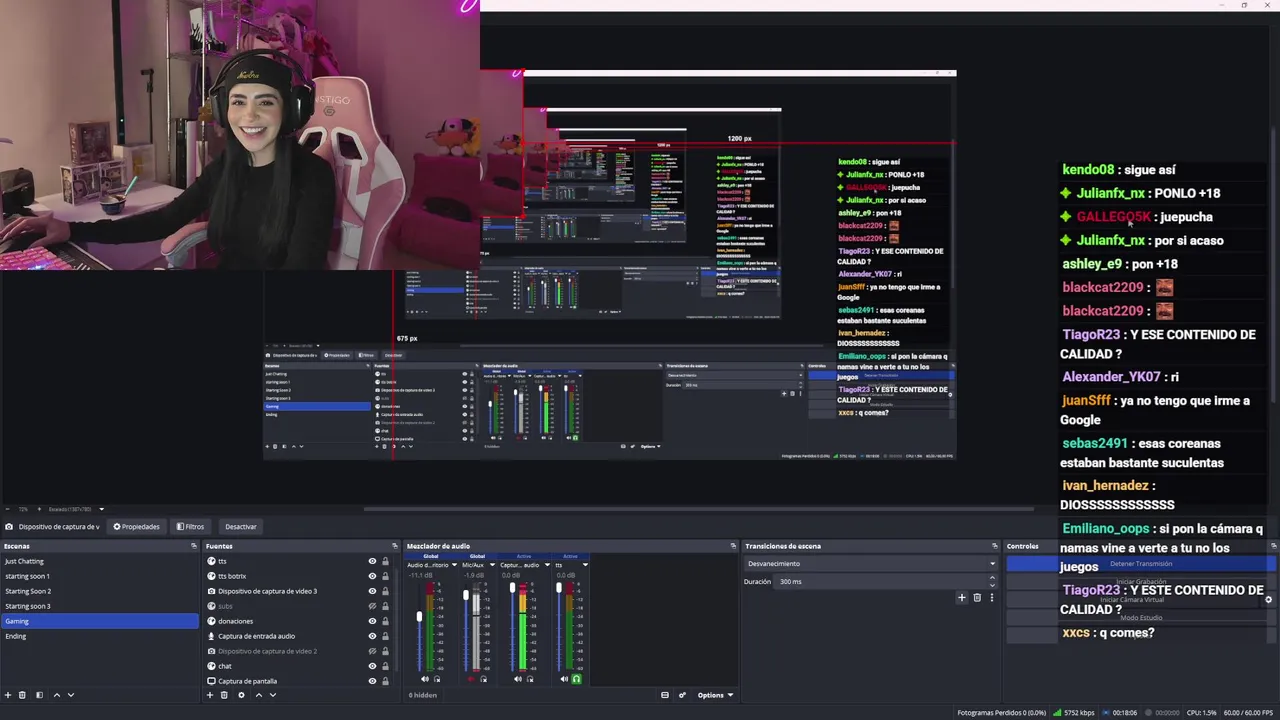1280x720 pixels.
Task: Toggle mixer layout icon left of Options
Action: [665, 695]
